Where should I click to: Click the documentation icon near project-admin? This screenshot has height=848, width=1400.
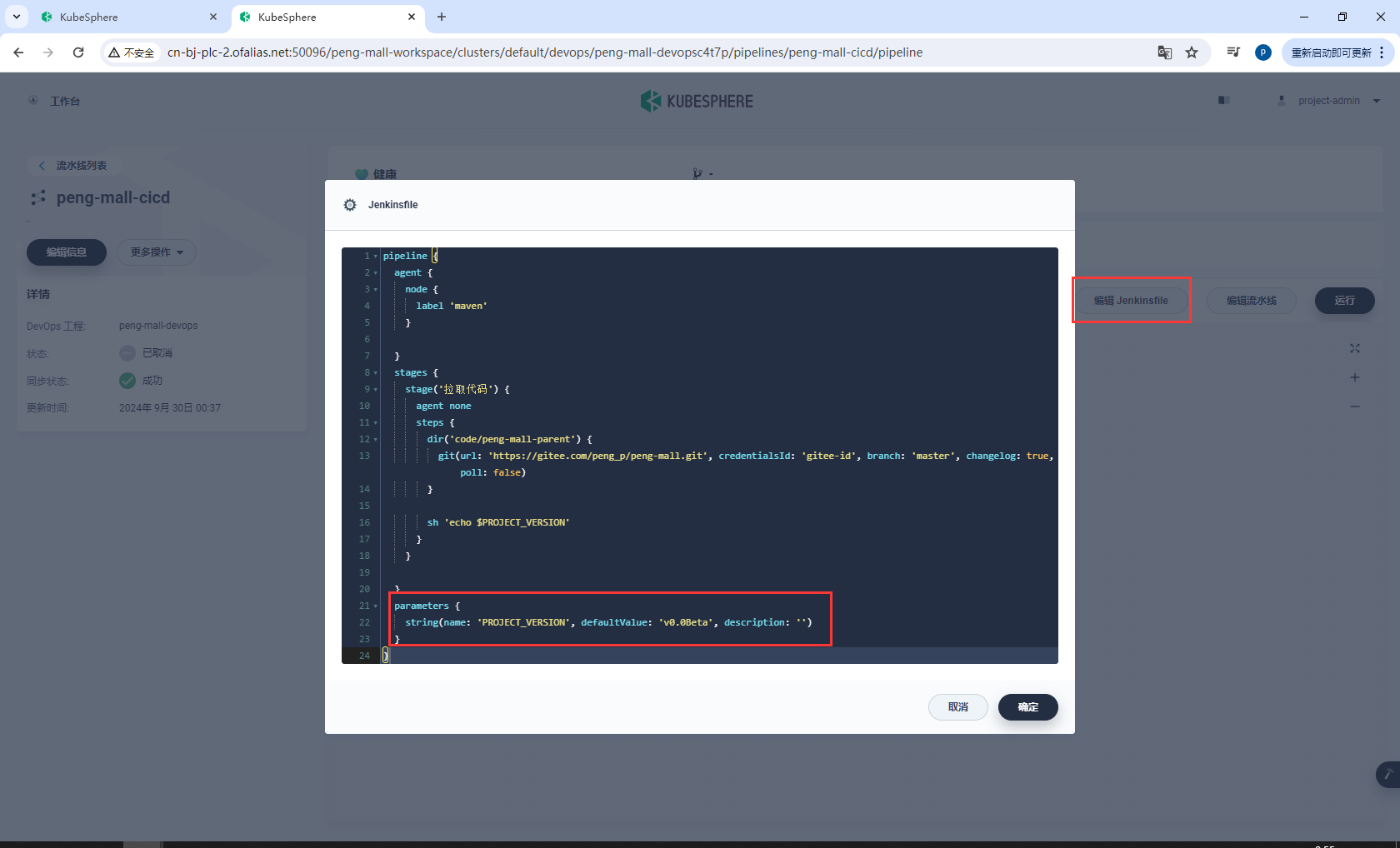pyautogui.click(x=1224, y=100)
